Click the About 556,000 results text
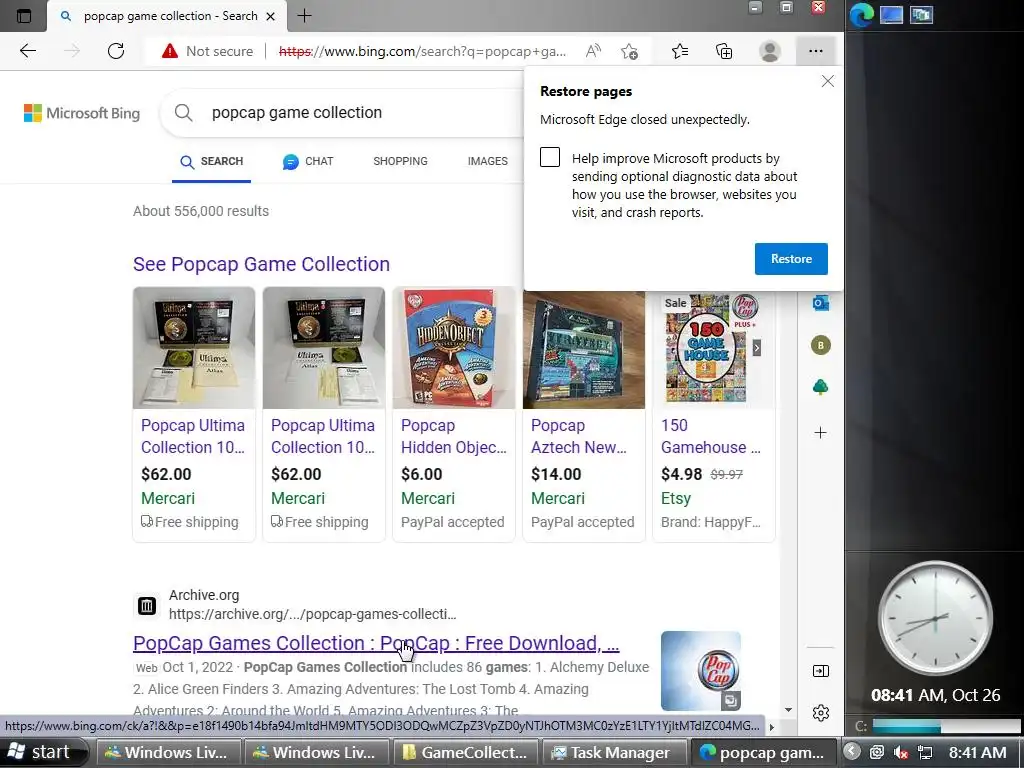This screenshot has height=768, width=1024. [201, 211]
